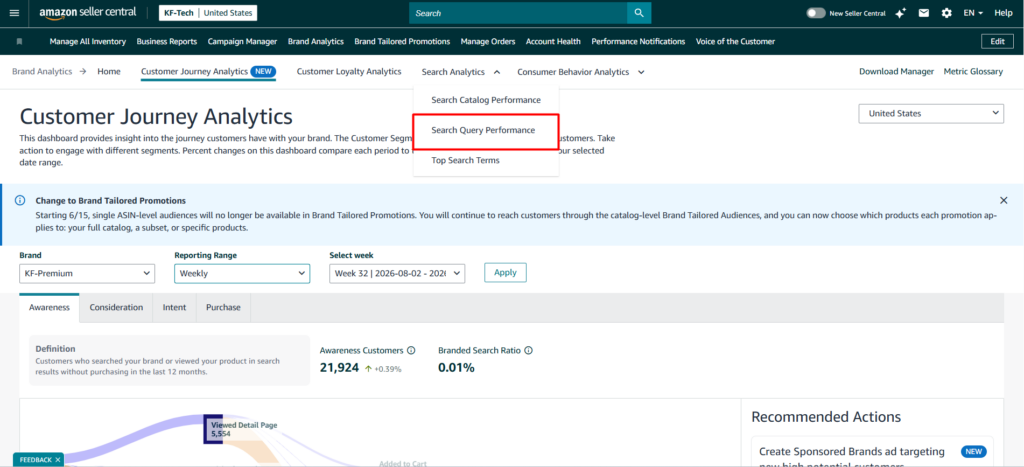Open the EN language dropdown
1024x467 pixels.
973,13
